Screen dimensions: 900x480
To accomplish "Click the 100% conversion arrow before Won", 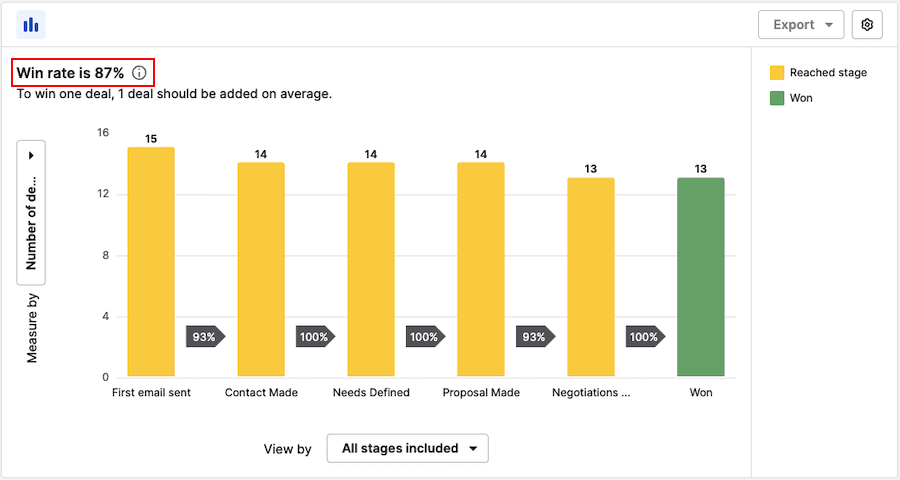I will tap(646, 337).
